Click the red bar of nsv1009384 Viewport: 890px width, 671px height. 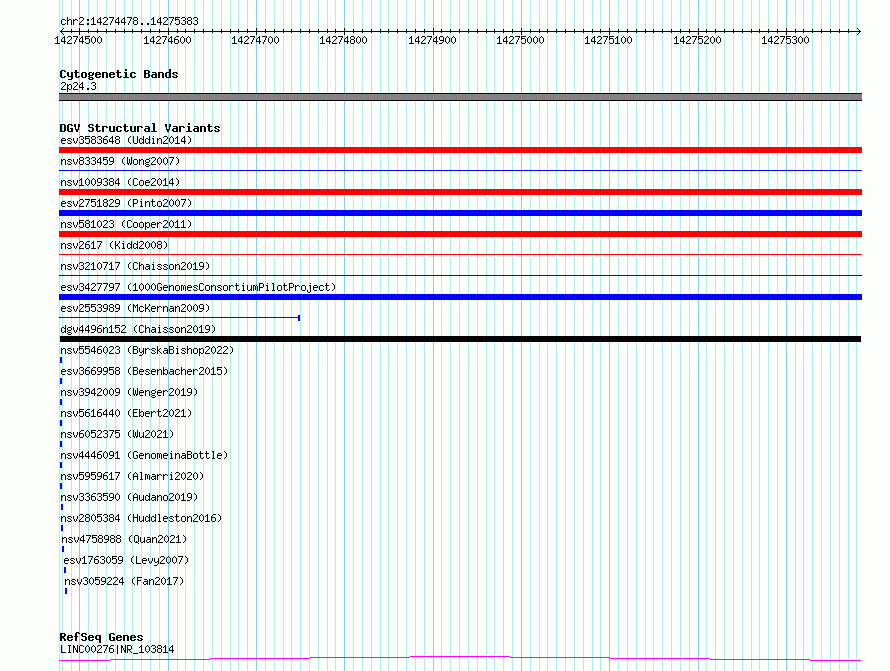pyautogui.click(x=460, y=192)
